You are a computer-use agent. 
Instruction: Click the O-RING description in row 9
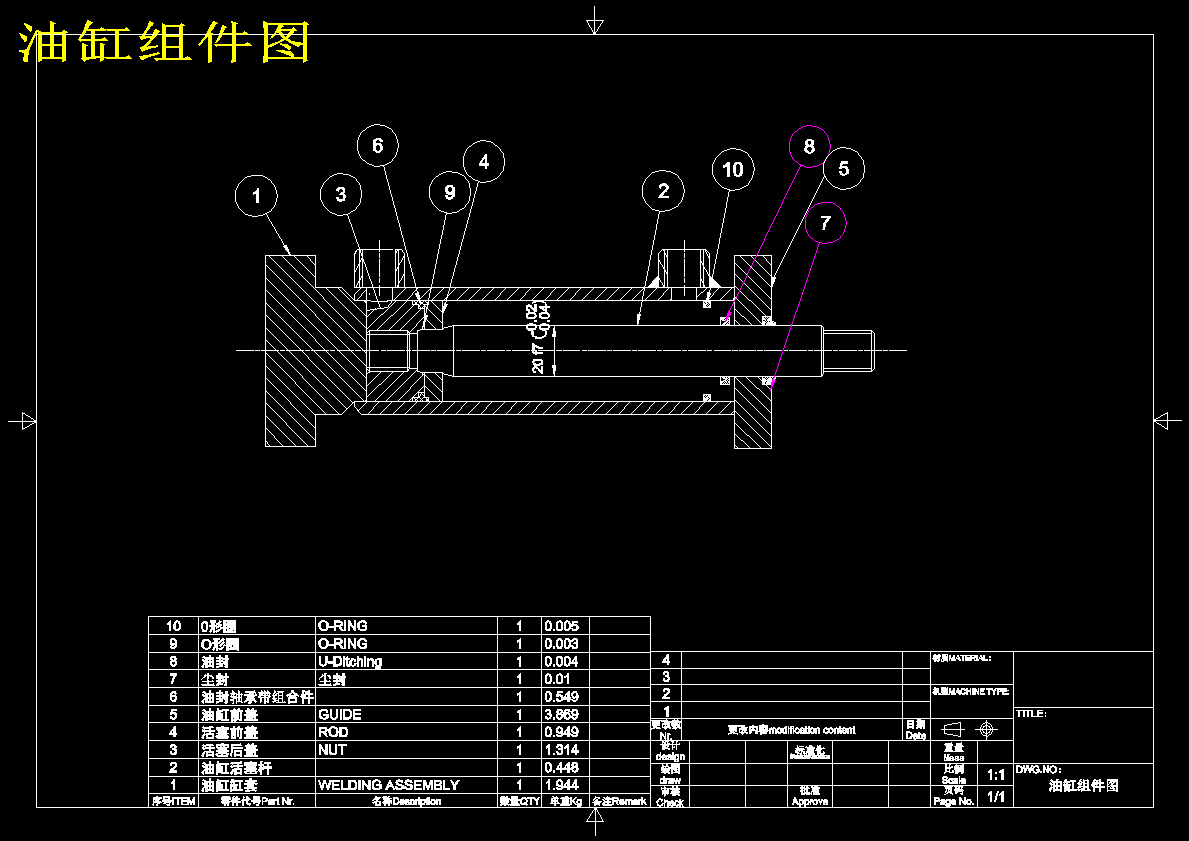tap(343, 643)
